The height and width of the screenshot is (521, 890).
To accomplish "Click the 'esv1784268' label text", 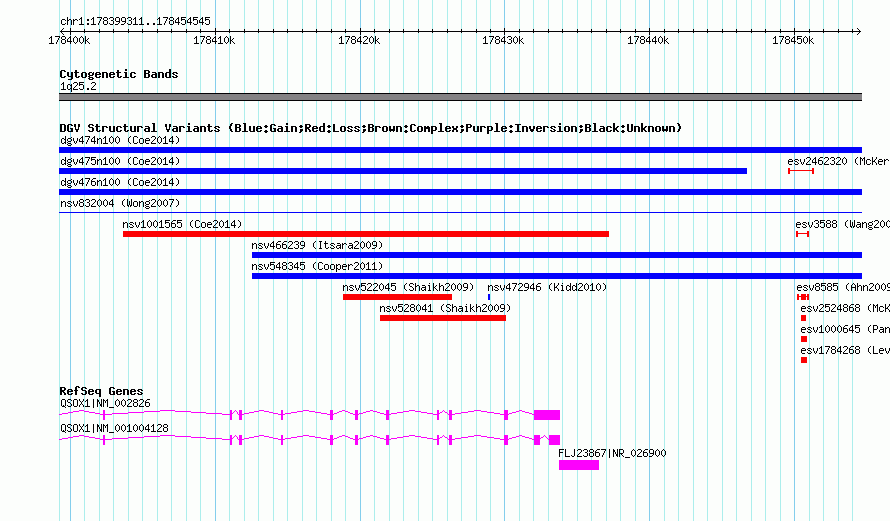I will 830,350.
